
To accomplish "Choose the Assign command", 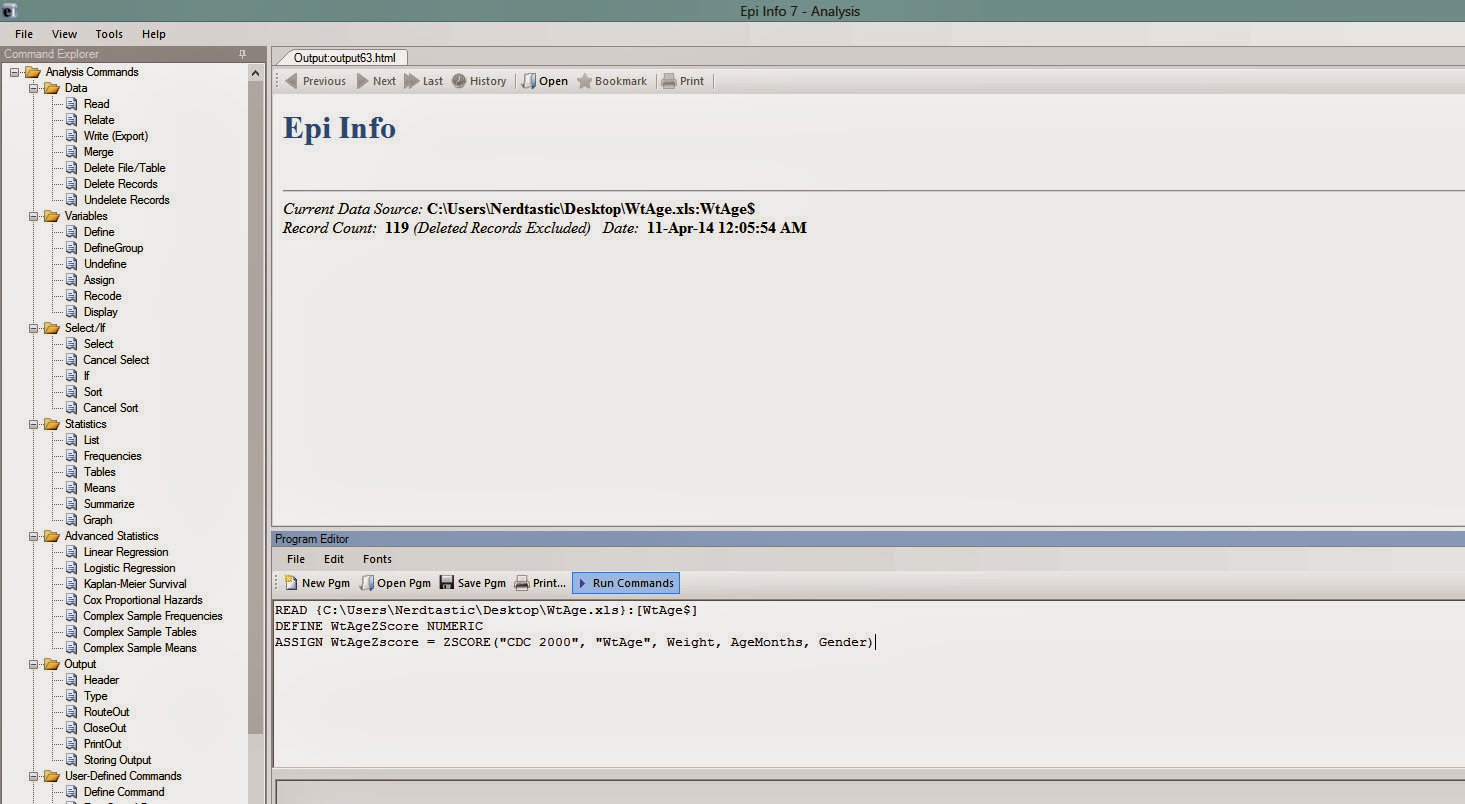I will tap(99, 280).
